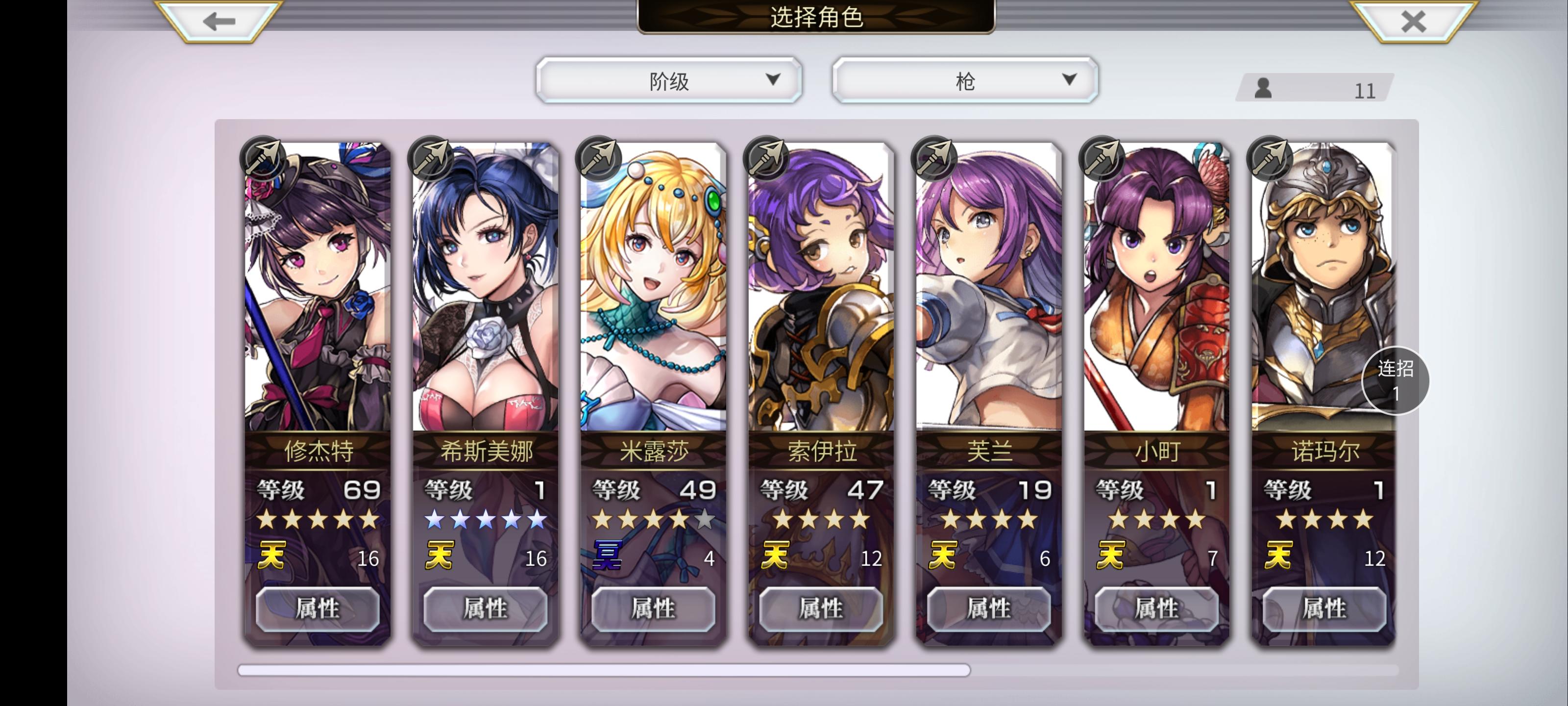Toggle the 连招 1 combo button
The width and height of the screenshot is (1568, 706).
1395,381
